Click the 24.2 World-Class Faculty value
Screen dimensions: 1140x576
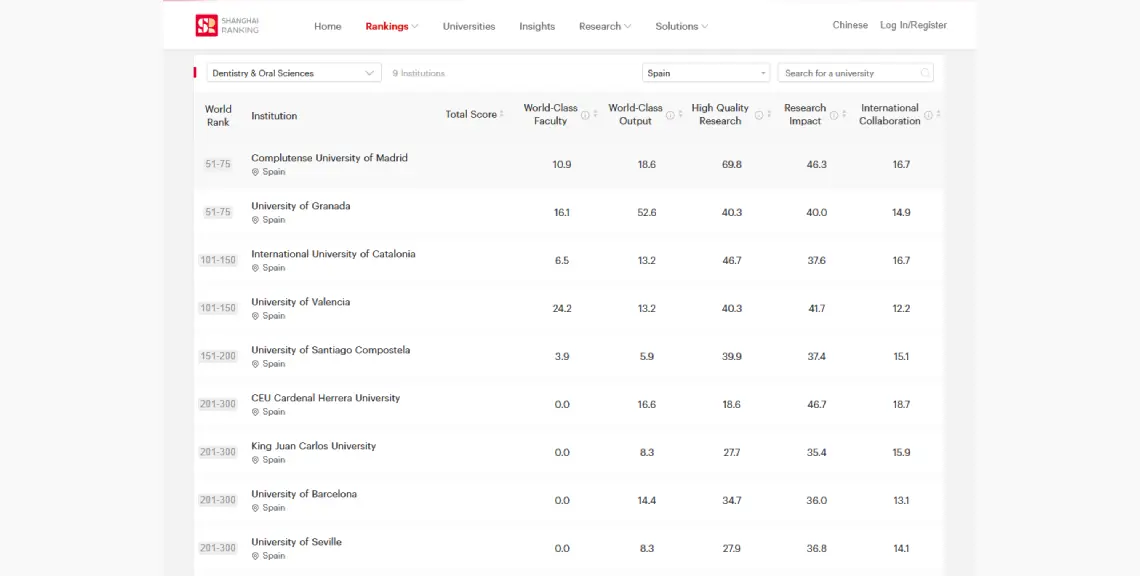pos(562,308)
